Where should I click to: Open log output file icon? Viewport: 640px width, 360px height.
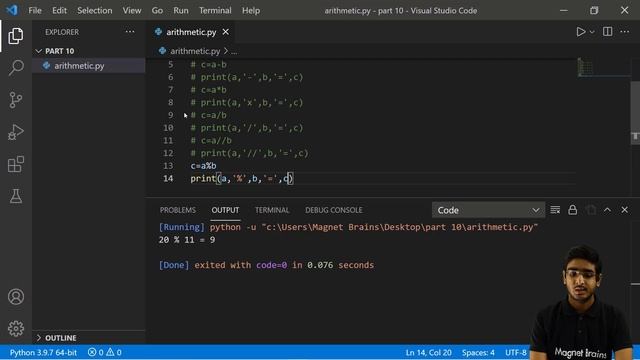[x=591, y=210]
